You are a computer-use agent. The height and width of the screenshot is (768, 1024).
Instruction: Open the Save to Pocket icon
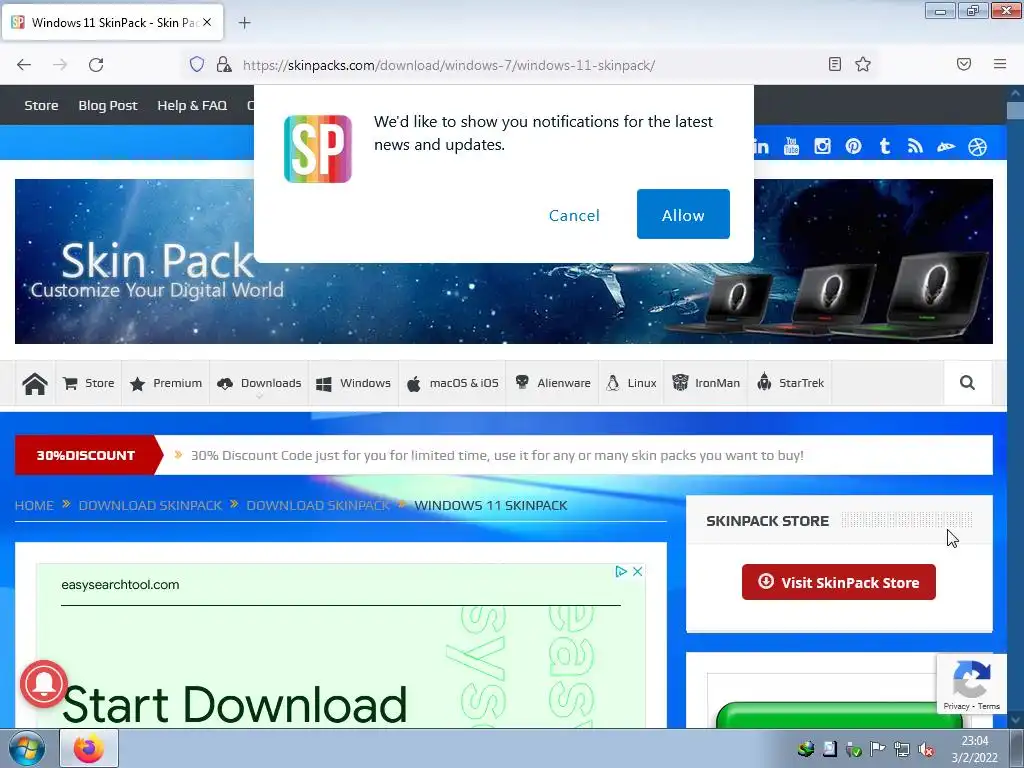tap(964, 64)
